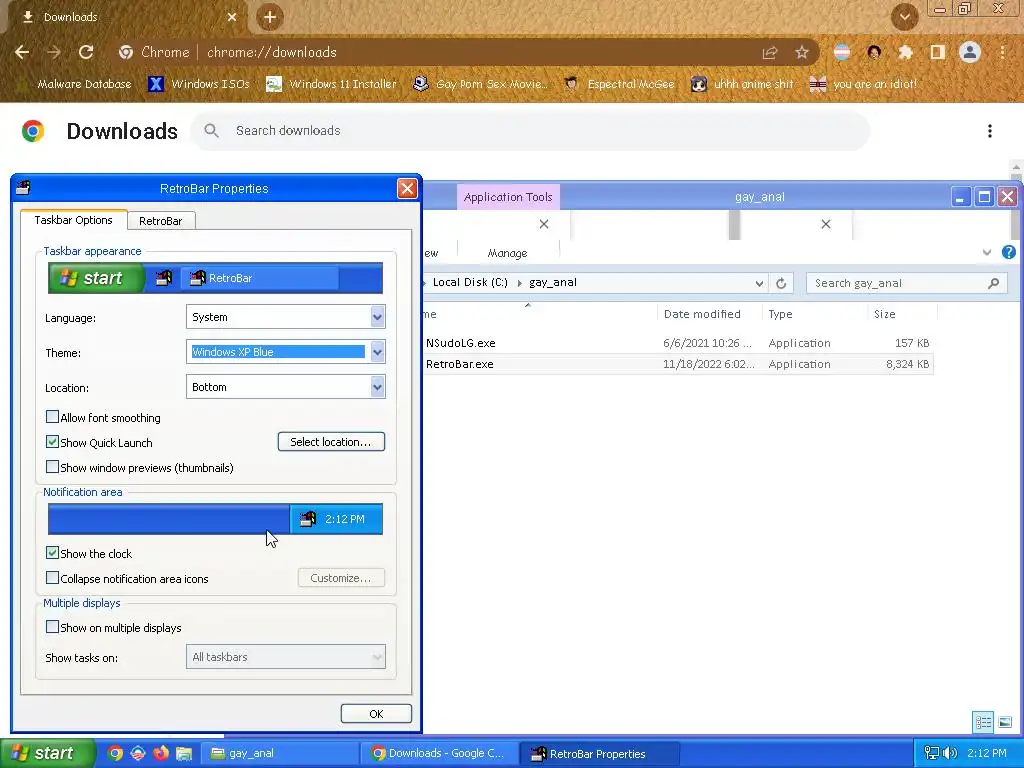Image resolution: width=1024 pixels, height=768 pixels.
Task: Open the Malware Database bookmark
Action: tap(74, 84)
